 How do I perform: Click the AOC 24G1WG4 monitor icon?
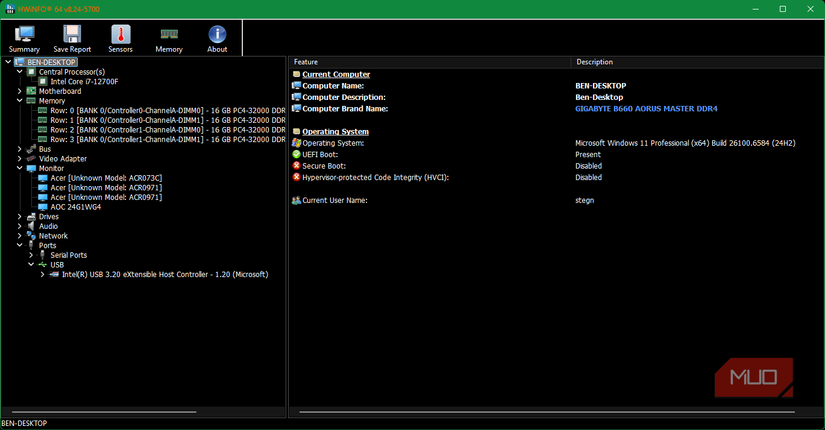coord(43,207)
